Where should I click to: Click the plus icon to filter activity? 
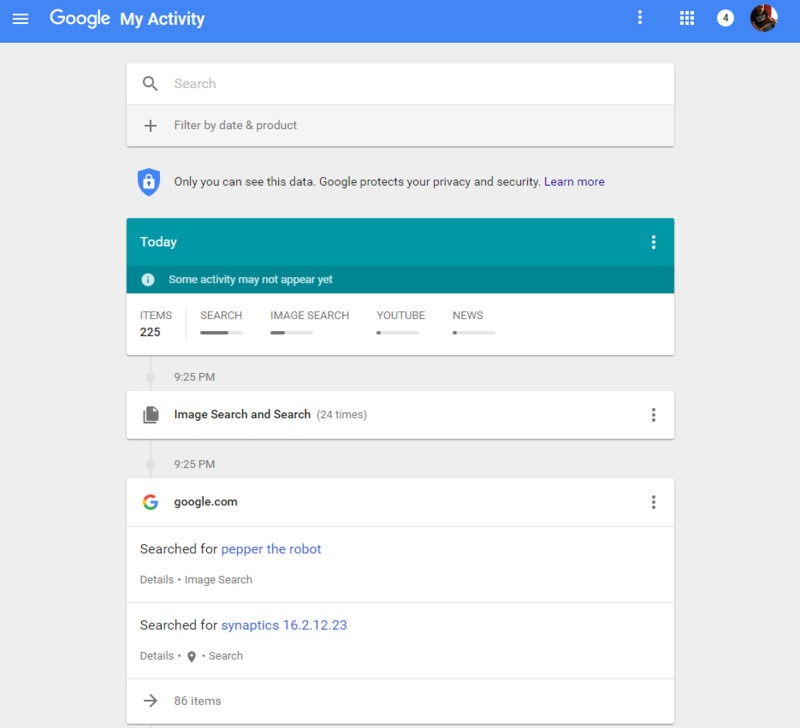pos(151,125)
